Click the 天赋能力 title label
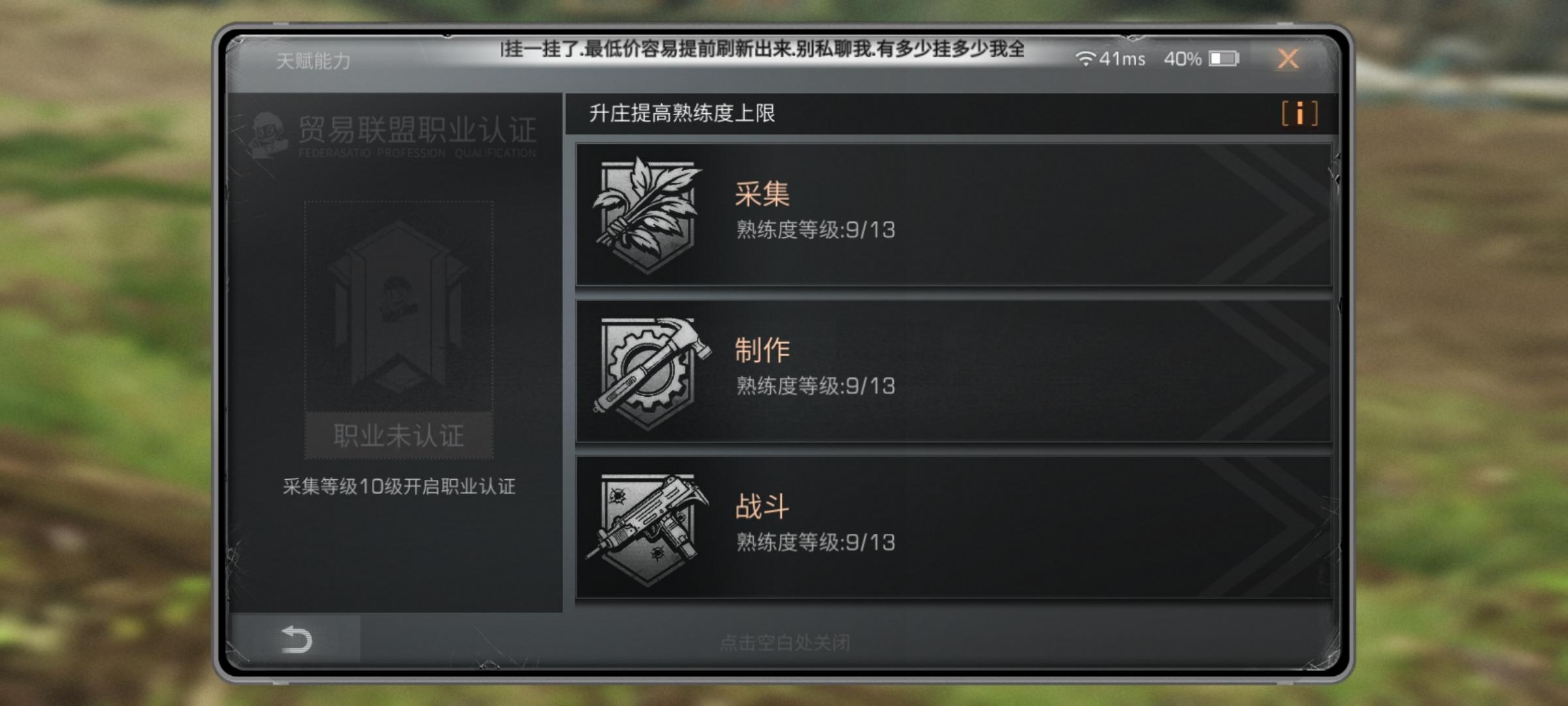 (x=313, y=61)
